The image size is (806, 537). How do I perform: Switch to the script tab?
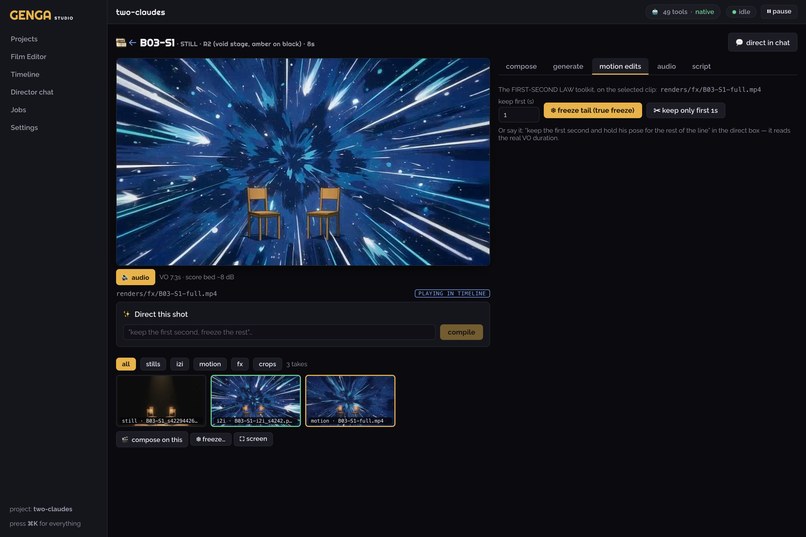click(x=701, y=66)
